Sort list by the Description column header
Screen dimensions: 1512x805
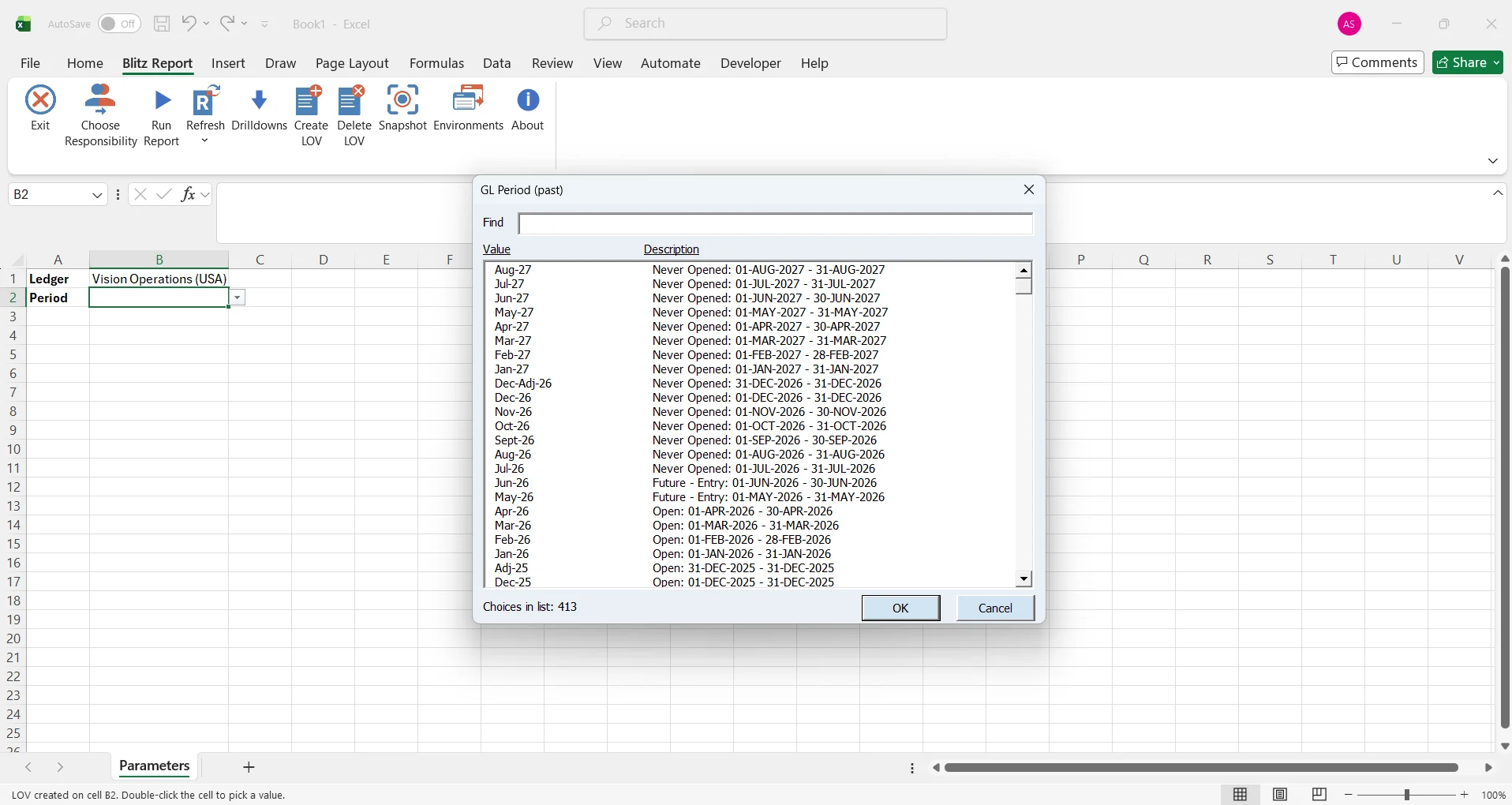click(672, 249)
